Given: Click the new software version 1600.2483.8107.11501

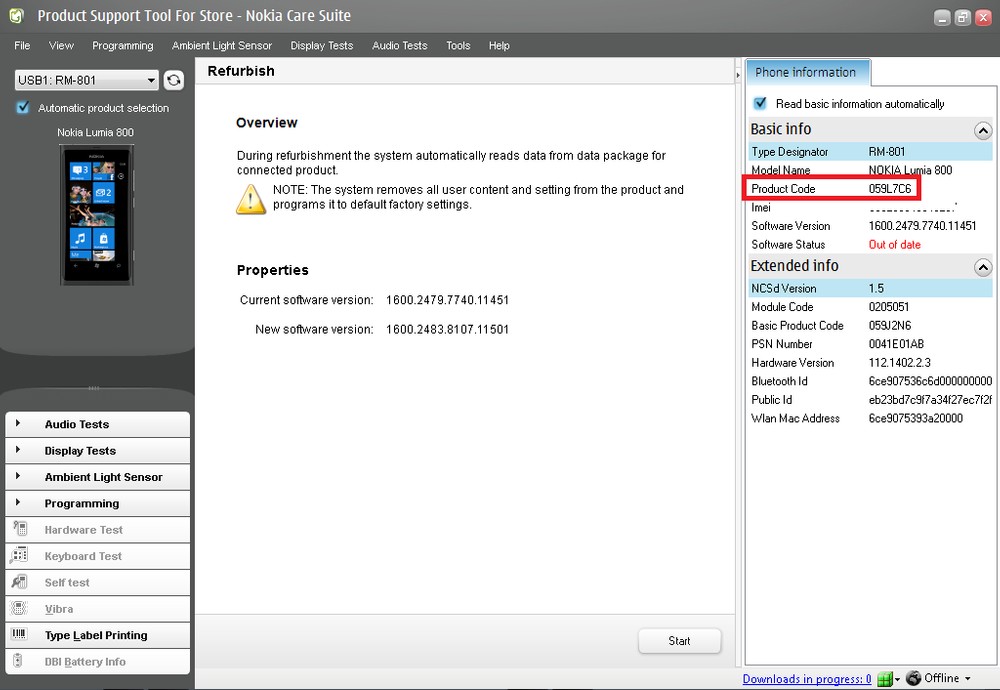Looking at the screenshot, I should coord(447,330).
